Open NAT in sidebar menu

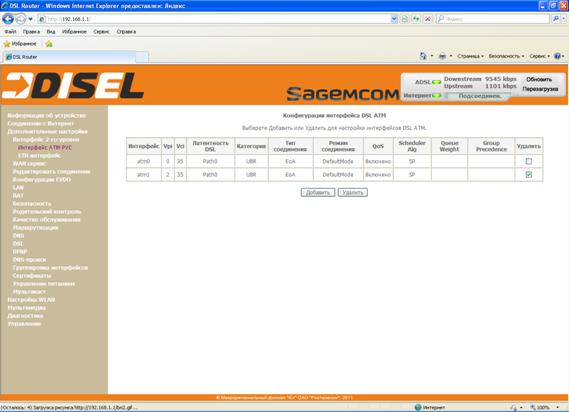click(18, 196)
